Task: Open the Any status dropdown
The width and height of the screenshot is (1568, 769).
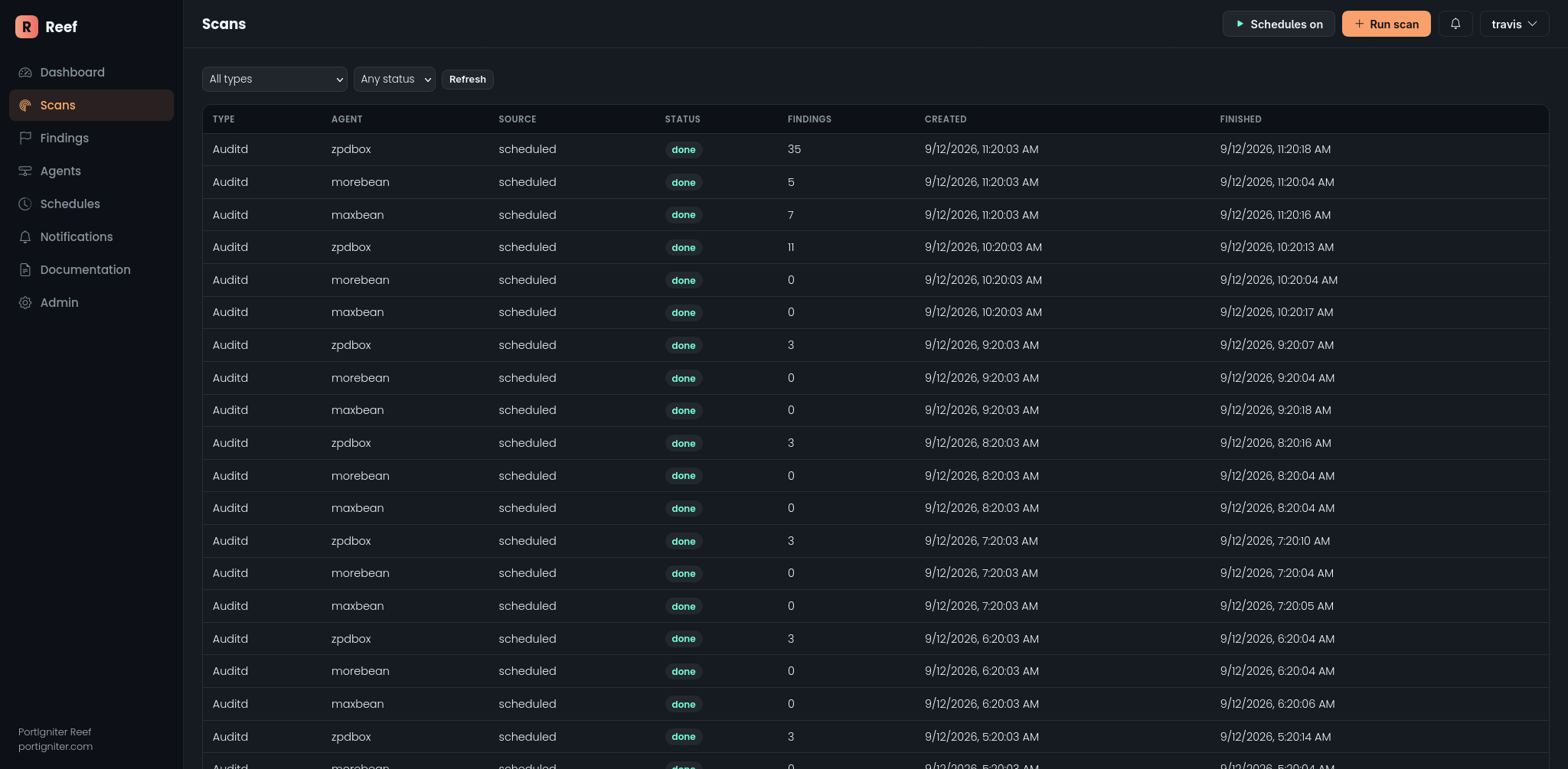Action: 394,79
